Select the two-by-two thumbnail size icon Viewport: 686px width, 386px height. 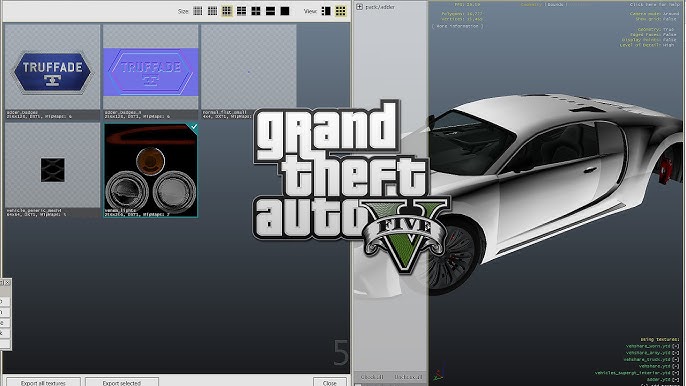pos(256,11)
